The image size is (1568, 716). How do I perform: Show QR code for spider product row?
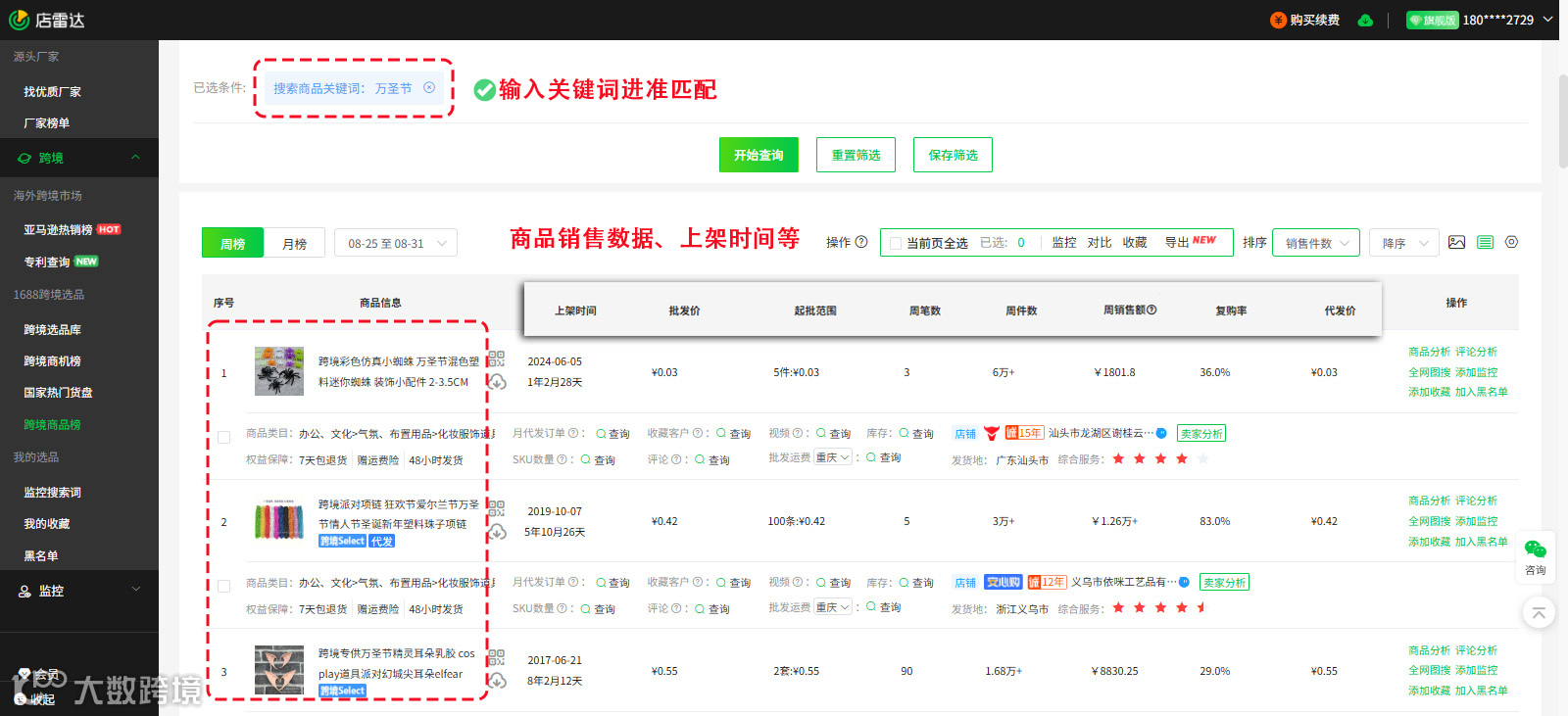497,358
